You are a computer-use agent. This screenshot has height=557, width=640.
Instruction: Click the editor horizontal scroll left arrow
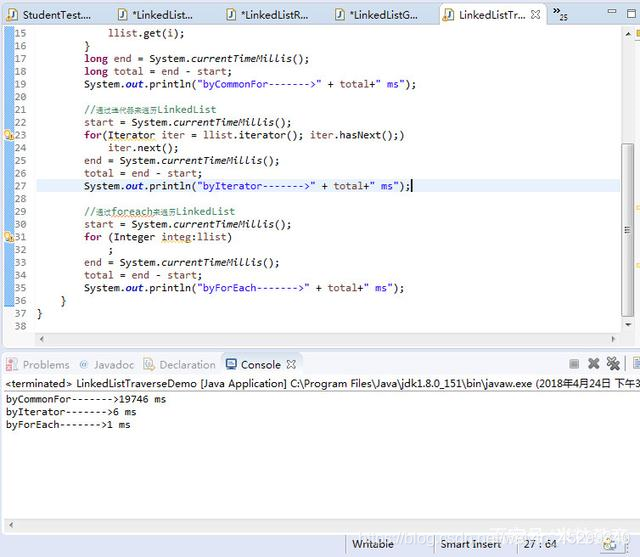[x=42, y=339]
